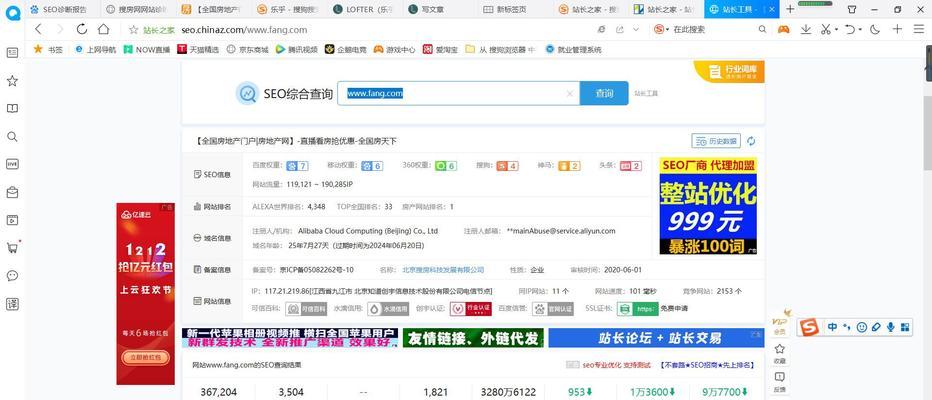
Task: Open the 北京搜房科技发展有限公司 link
Action: (443, 270)
